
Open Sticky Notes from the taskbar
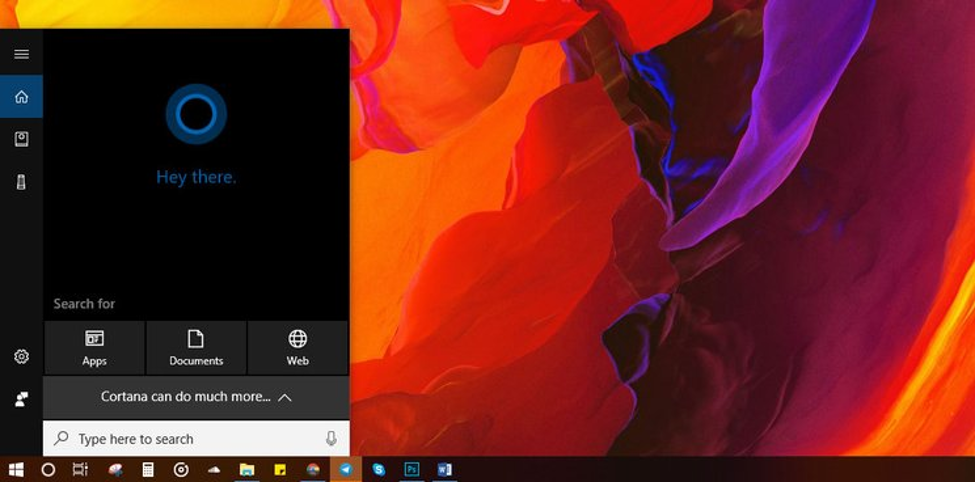(x=280, y=470)
